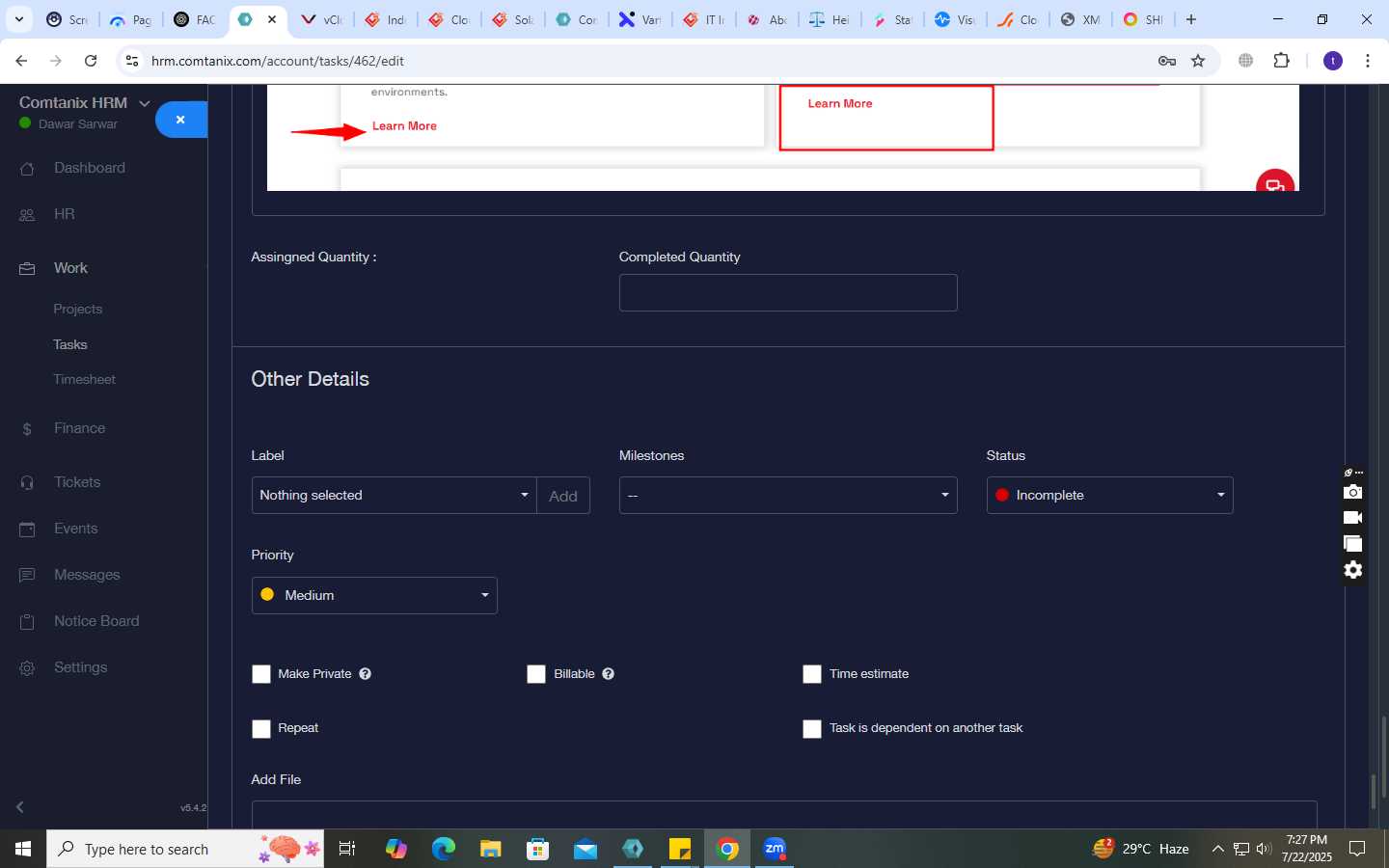Click the Work briefcase icon
The width and height of the screenshot is (1389, 868).
coord(27,269)
